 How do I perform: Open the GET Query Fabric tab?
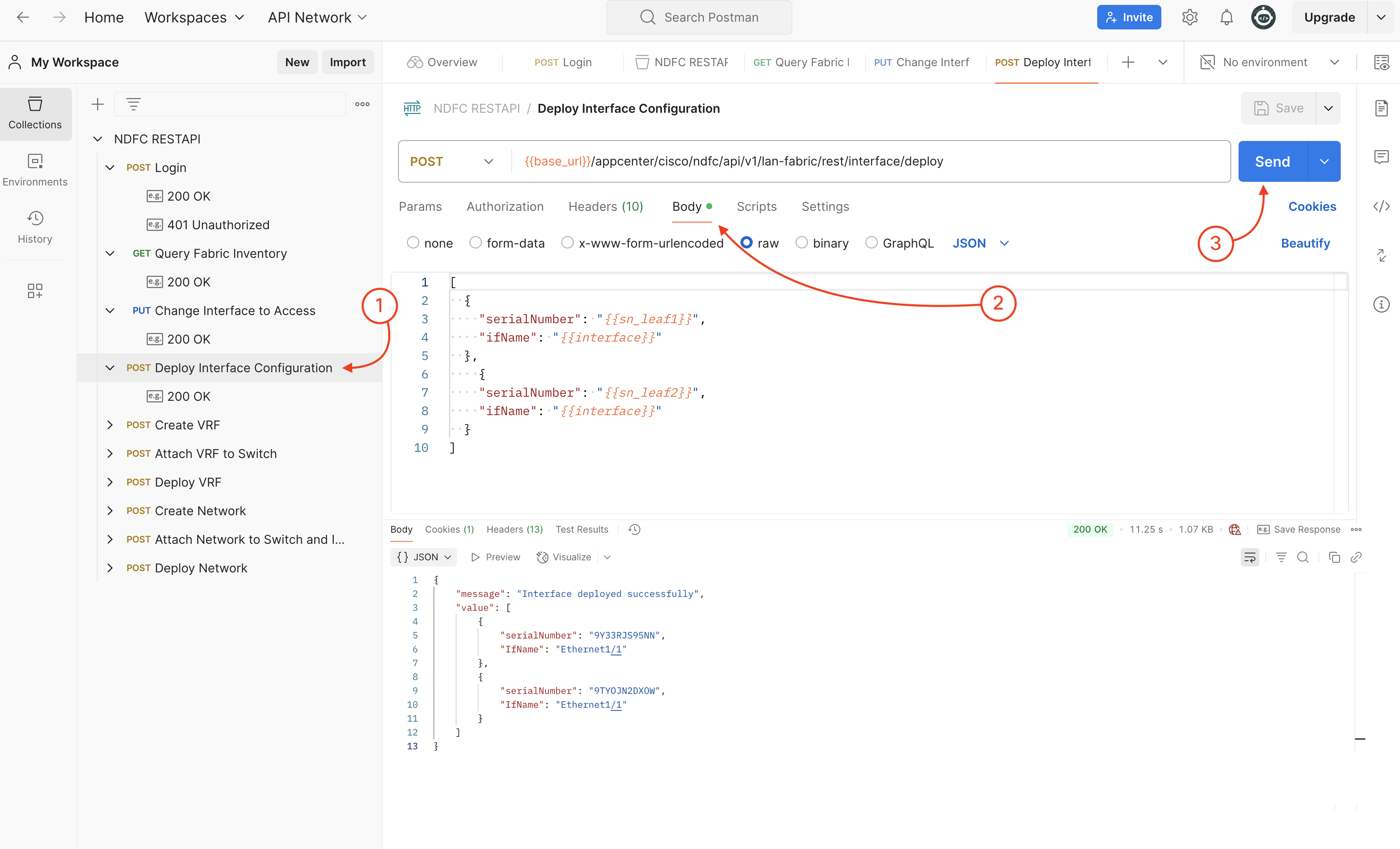click(x=801, y=63)
